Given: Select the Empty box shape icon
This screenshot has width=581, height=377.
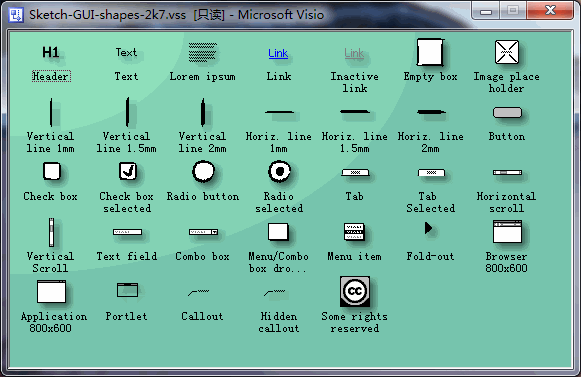Looking at the screenshot, I should pos(430,52).
